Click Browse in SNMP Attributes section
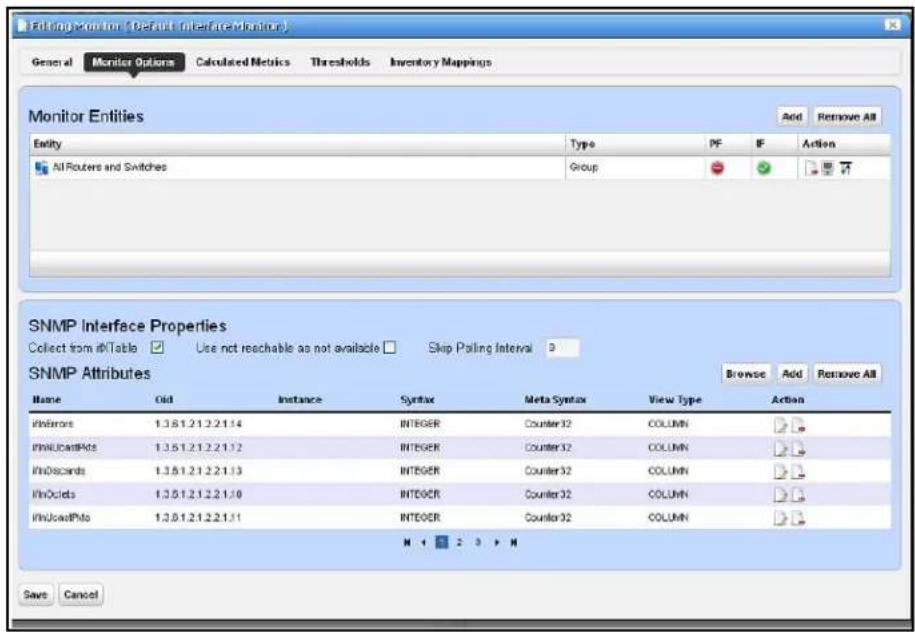Image resolution: width=915 pixels, height=632 pixels. click(x=746, y=374)
